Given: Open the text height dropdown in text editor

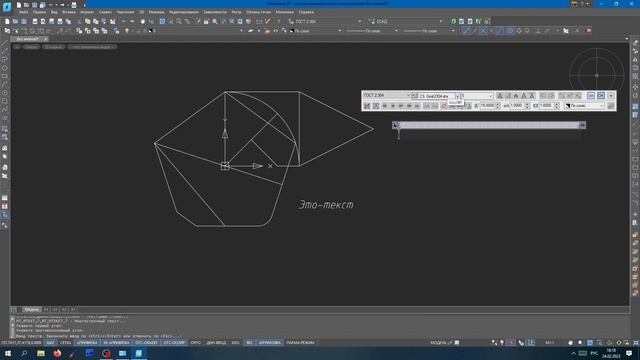Looking at the screenshot, I should pos(490,96).
